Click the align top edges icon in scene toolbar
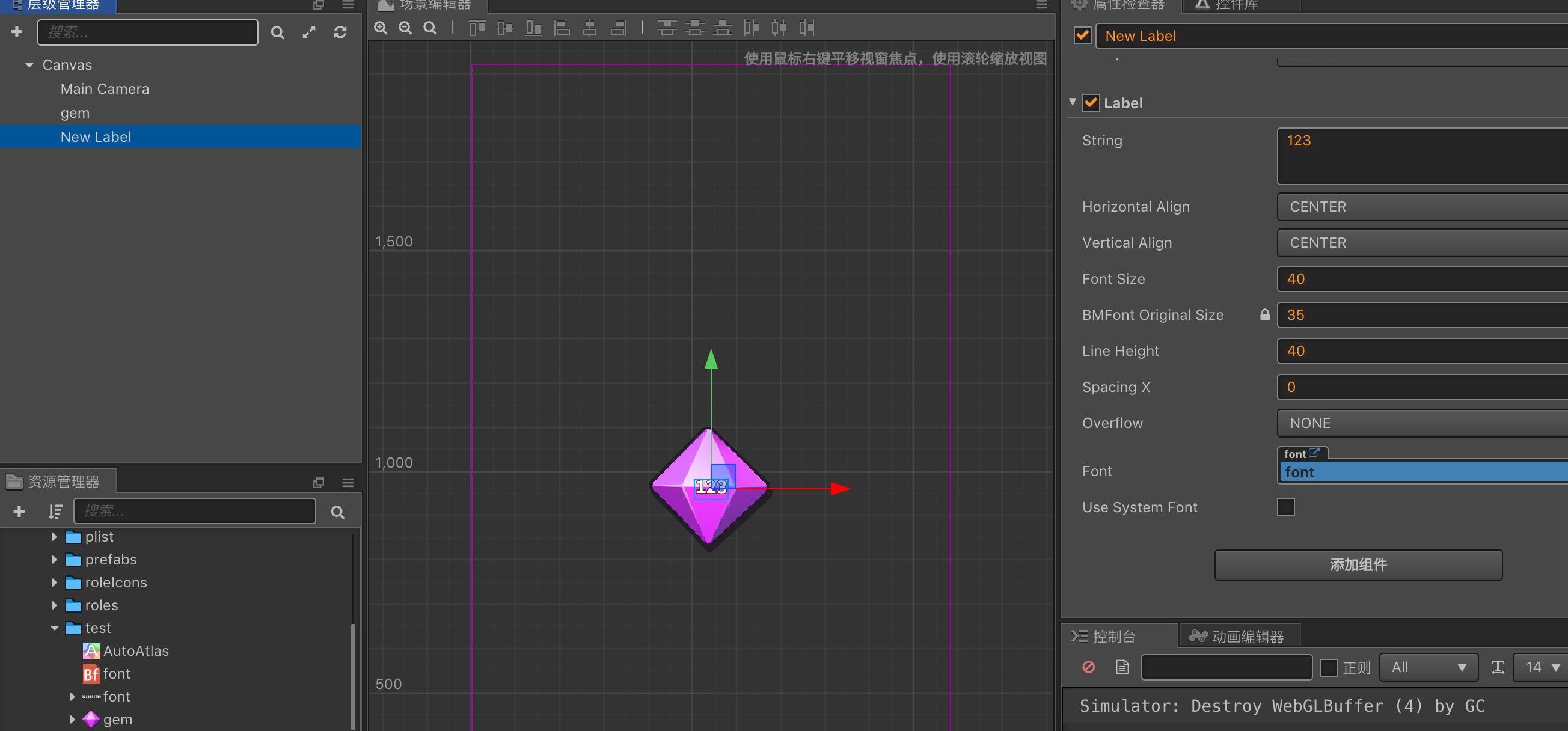The height and width of the screenshot is (731, 1568). pyautogui.click(x=477, y=28)
